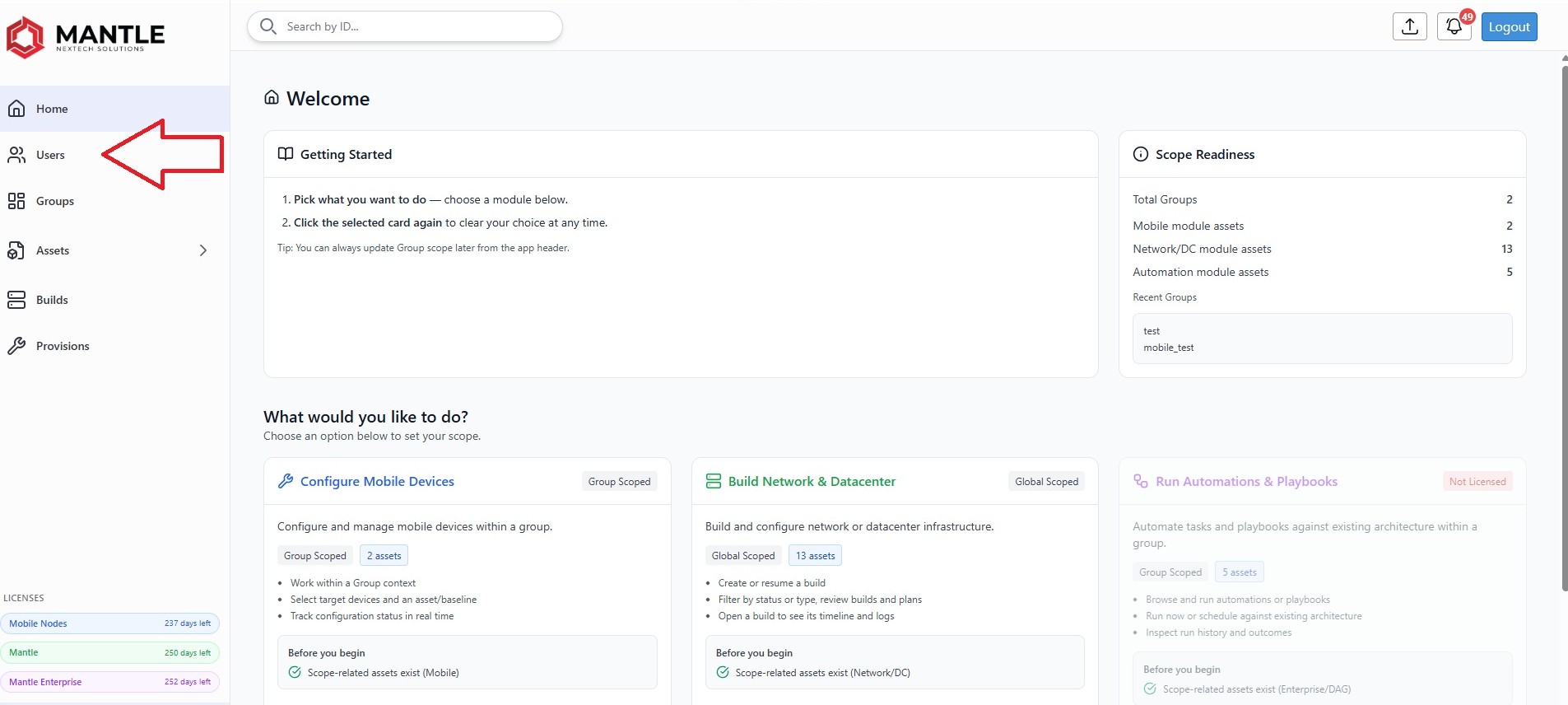The width and height of the screenshot is (1568, 705).
Task: Select Build Network & Datacenter card title
Action: coord(812,481)
